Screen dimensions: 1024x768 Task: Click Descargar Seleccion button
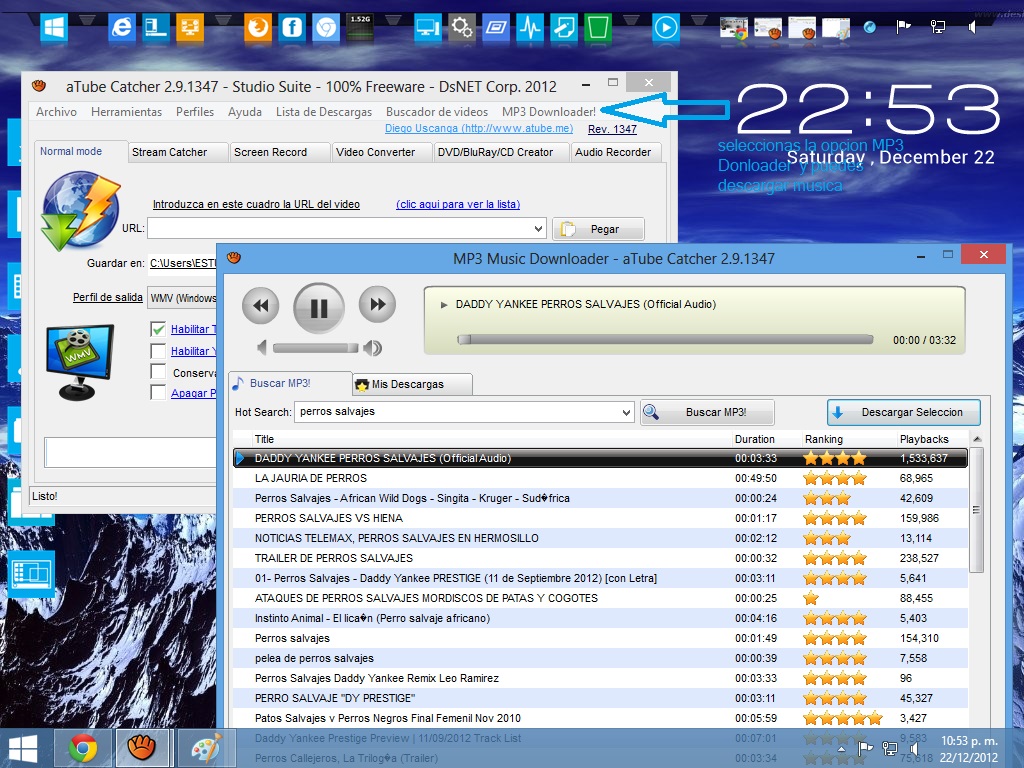[x=904, y=412]
